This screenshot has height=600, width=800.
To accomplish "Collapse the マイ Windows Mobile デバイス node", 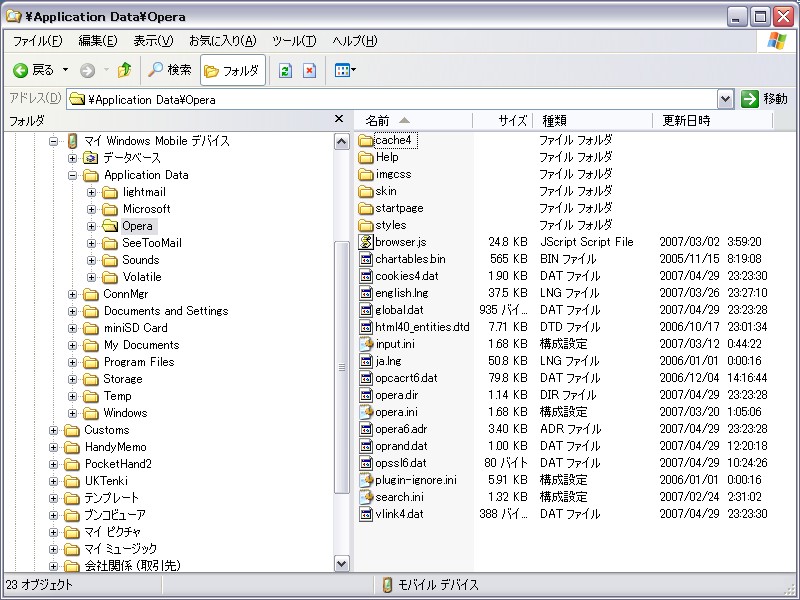I will point(53,141).
